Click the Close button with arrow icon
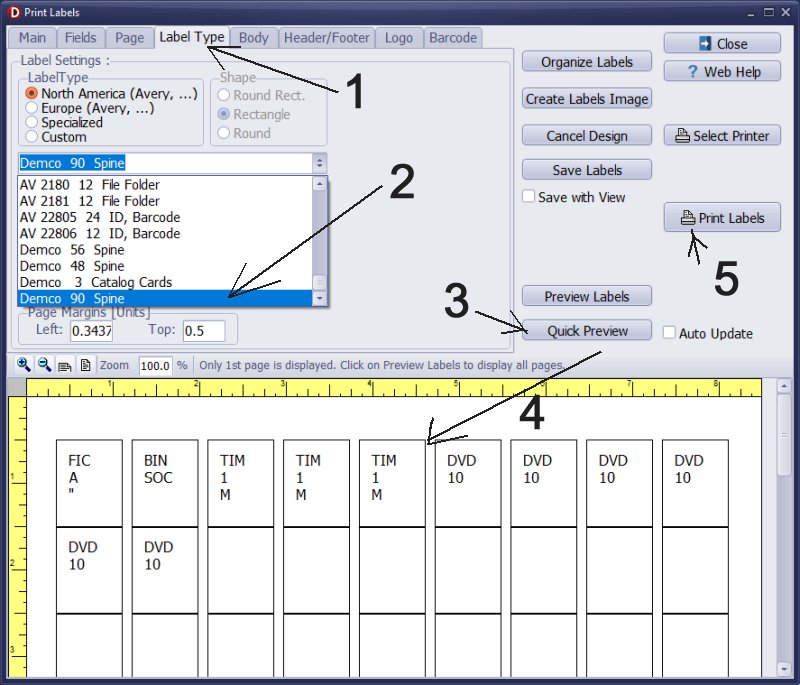This screenshot has width=800, height=685. click(x=722, y=43)
